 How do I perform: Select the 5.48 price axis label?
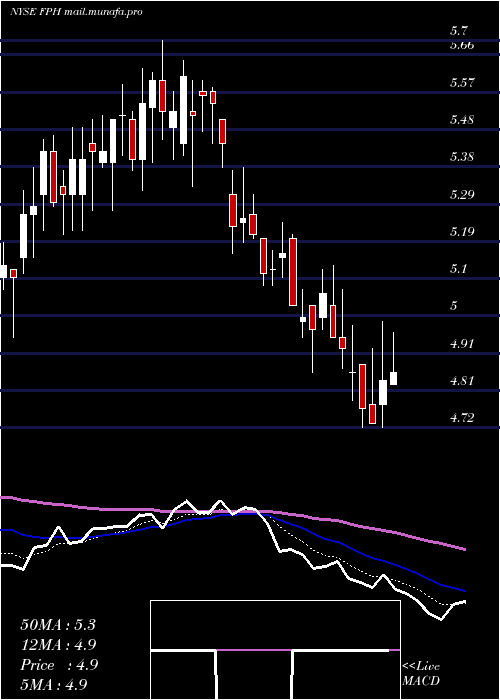tap(462, 120)
